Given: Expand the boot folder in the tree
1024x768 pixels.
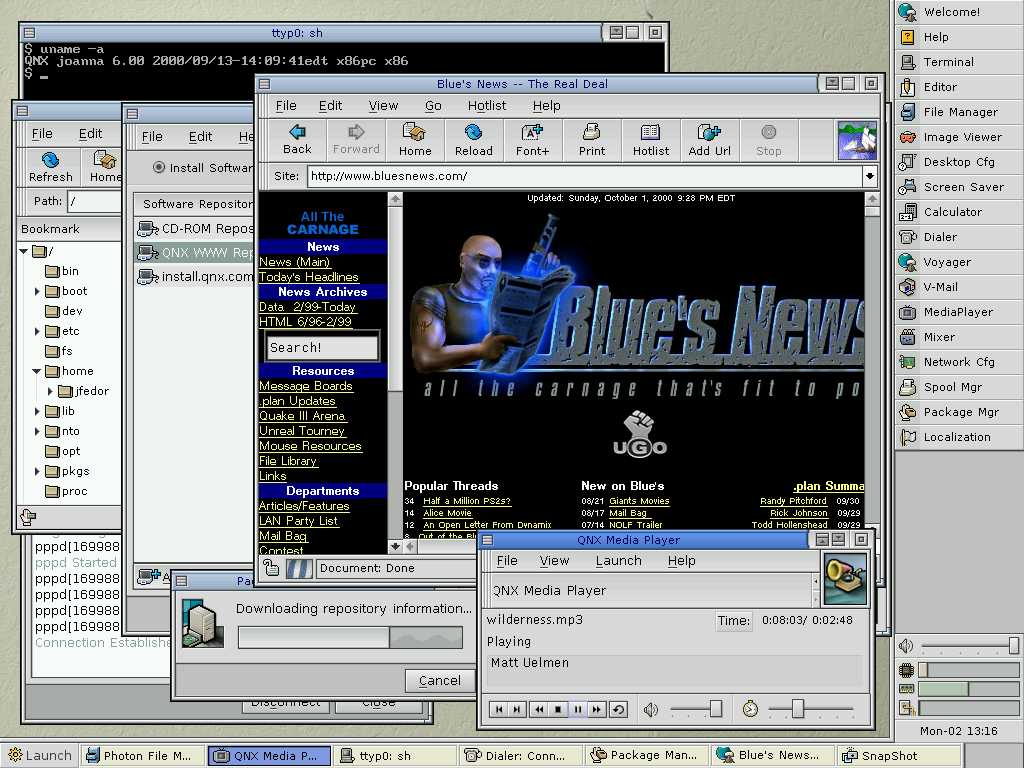Looking at the screenshot, I should [37, 291].
